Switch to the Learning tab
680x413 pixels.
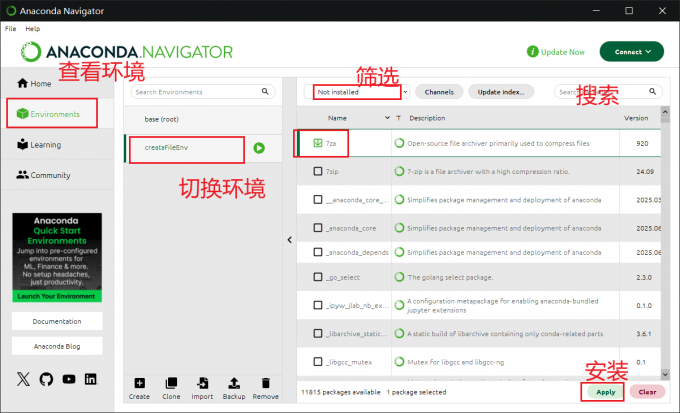(45, 145)
